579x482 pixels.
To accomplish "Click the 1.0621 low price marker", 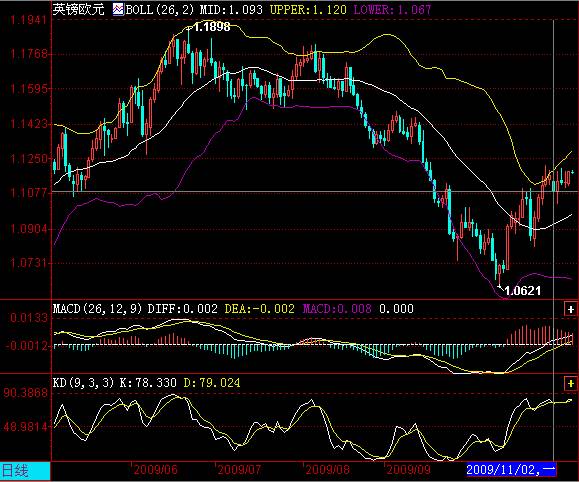I will (x=522, y=291).
